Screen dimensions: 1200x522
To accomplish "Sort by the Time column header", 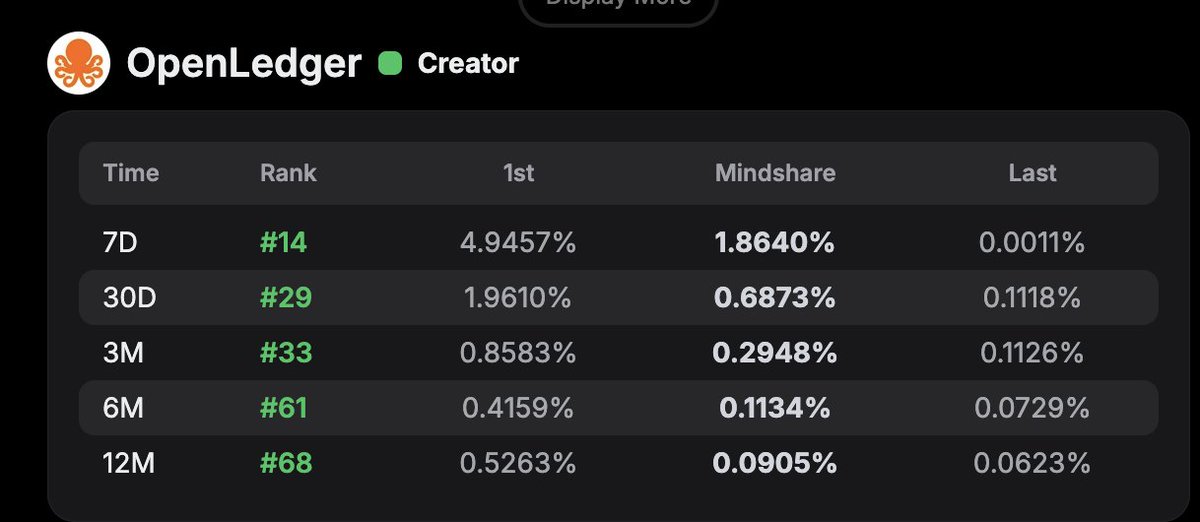I will click(131, 173).
